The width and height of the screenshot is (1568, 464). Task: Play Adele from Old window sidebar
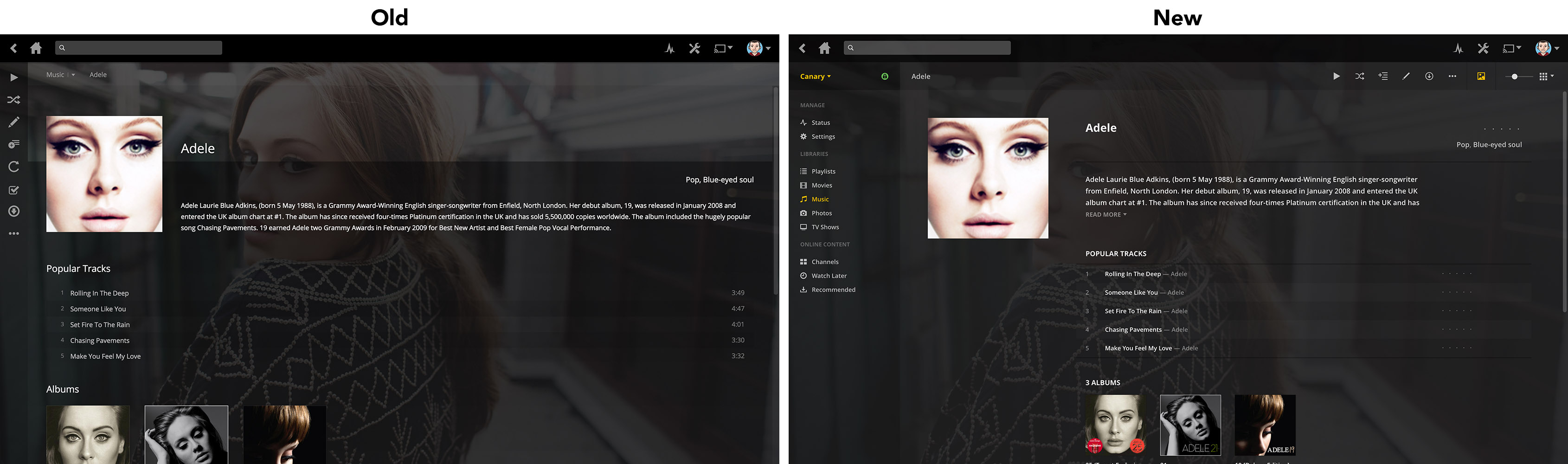13,77
